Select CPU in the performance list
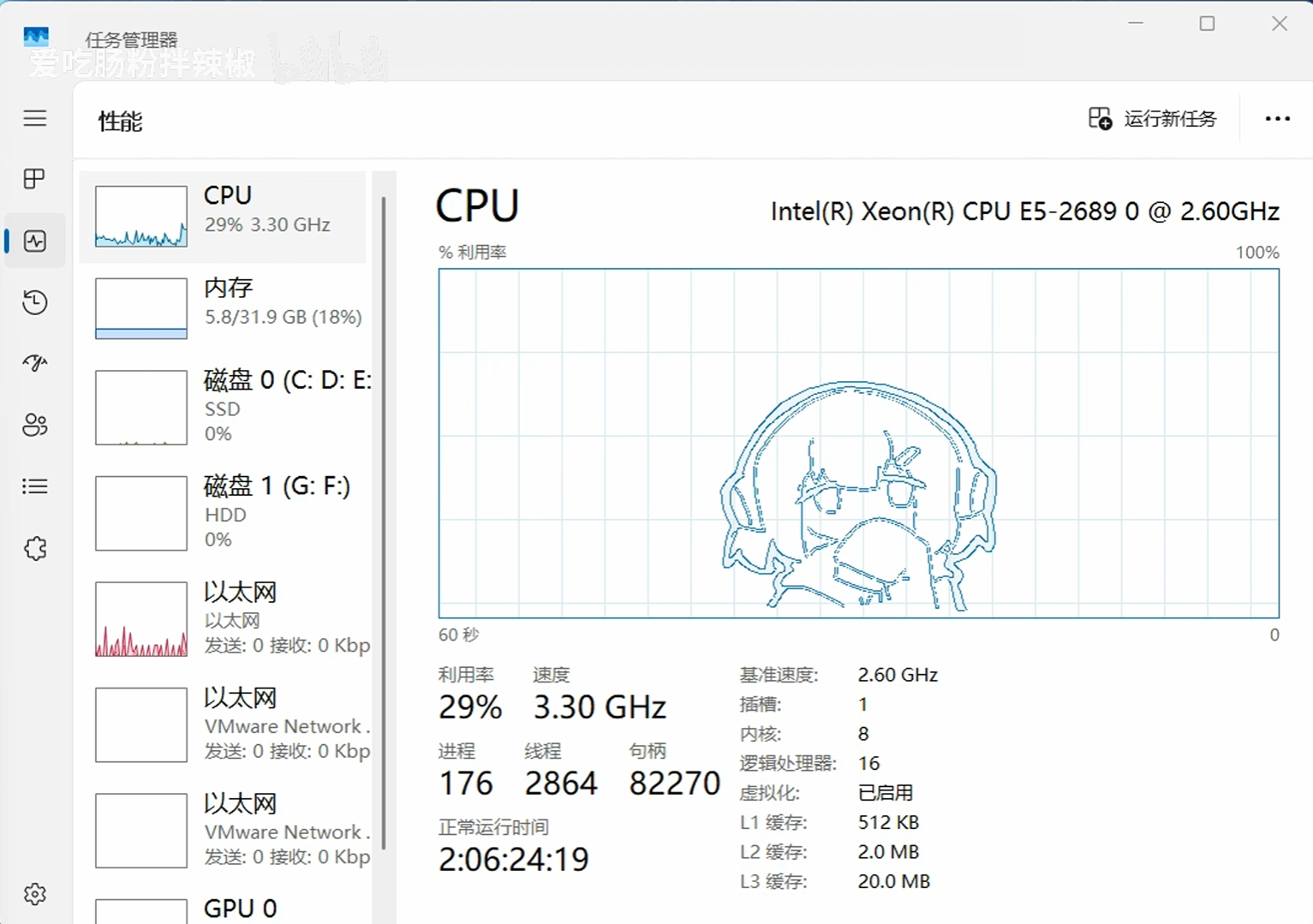The height and width of the screenshot is (924, 1313). coord(223,217)
